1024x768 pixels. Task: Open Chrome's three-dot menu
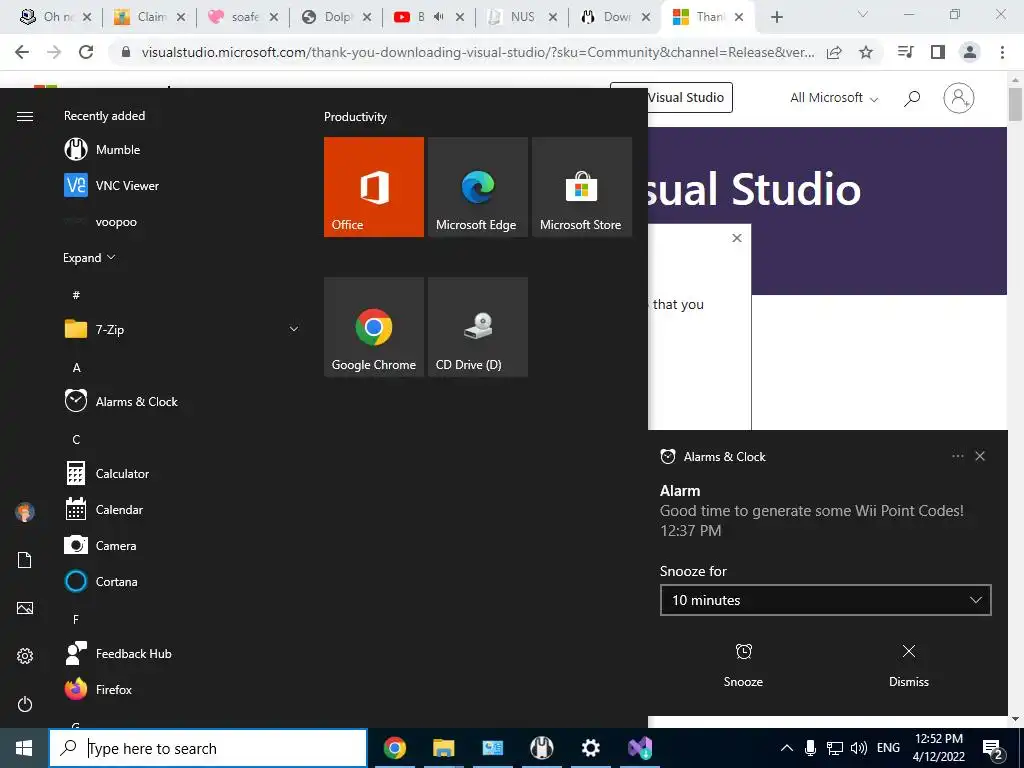1002,52
